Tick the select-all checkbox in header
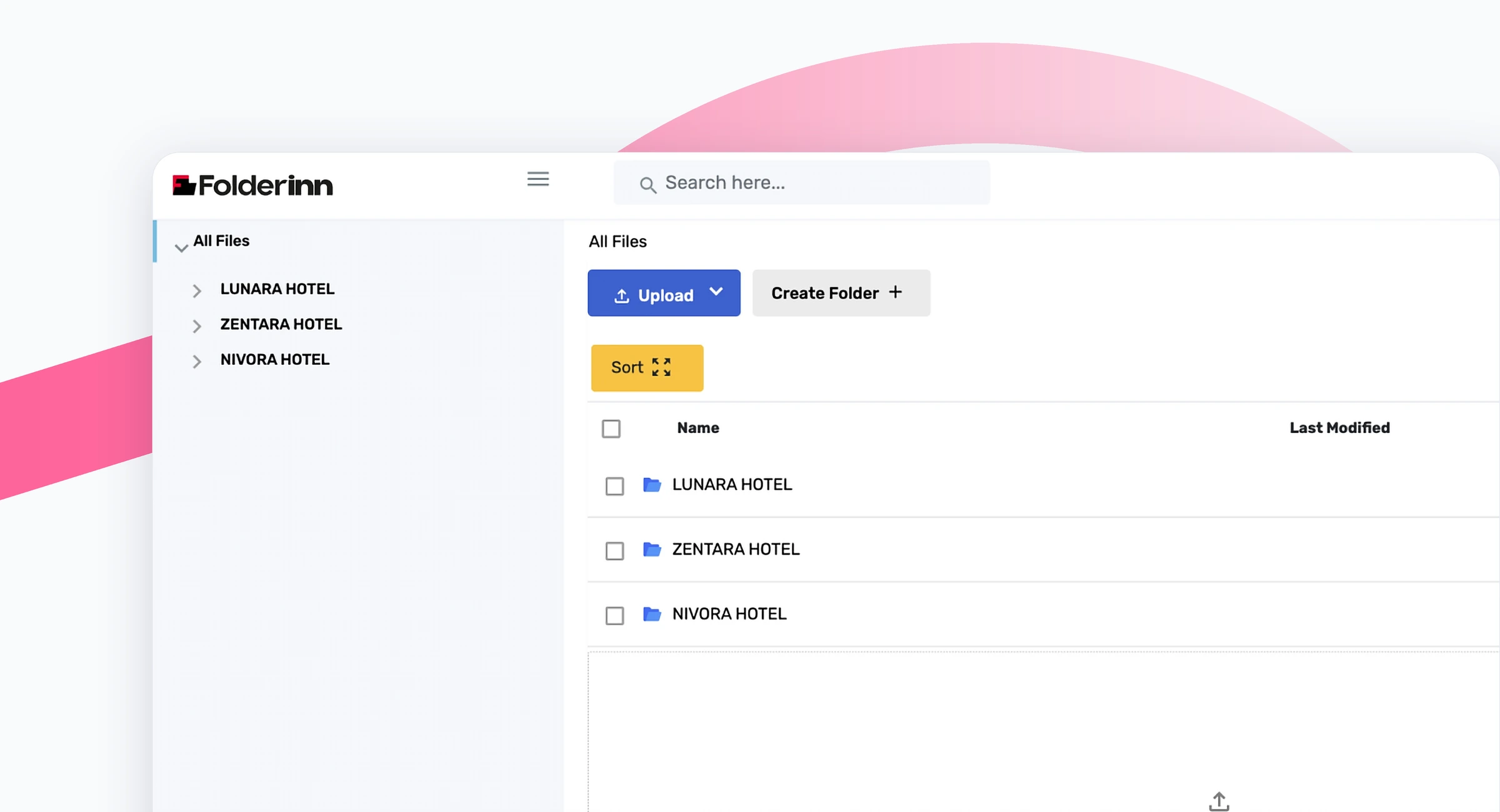Image resolution: width=1500 pixels, height=812 pixels. [x=611, y=428]
